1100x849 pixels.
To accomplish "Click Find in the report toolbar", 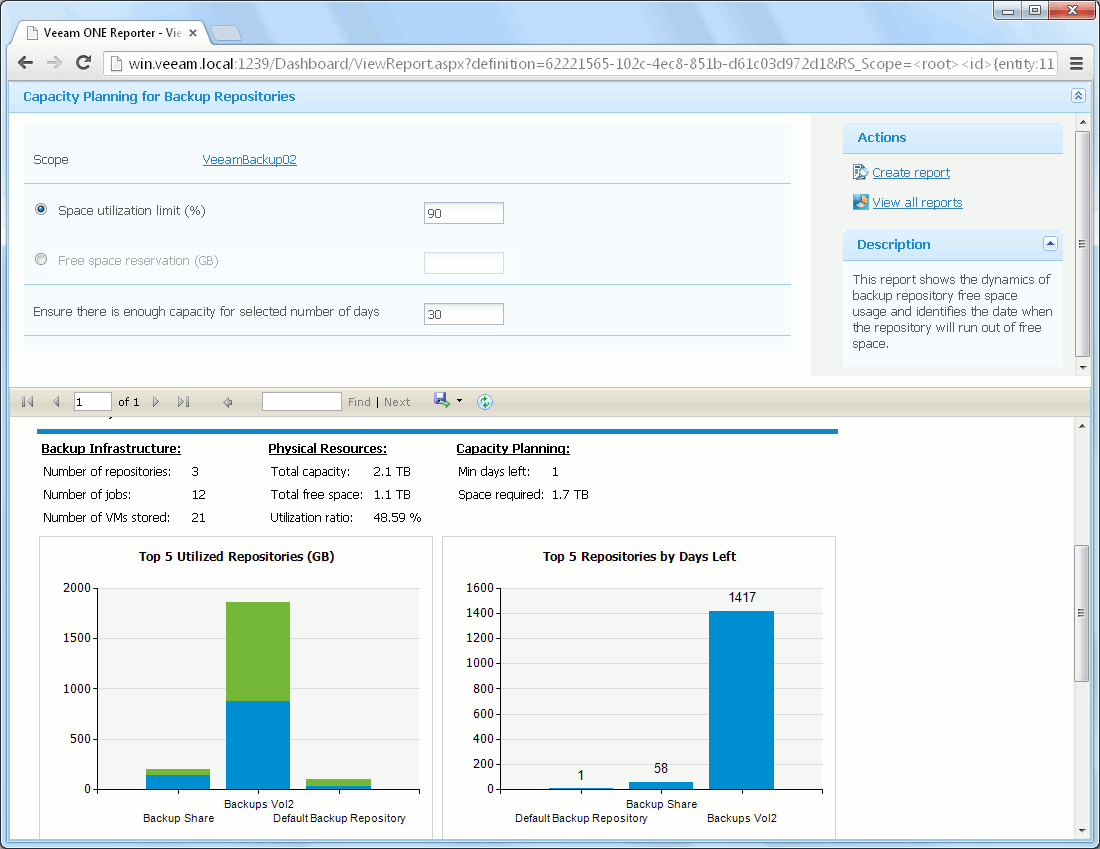I will tap(359, 402).
